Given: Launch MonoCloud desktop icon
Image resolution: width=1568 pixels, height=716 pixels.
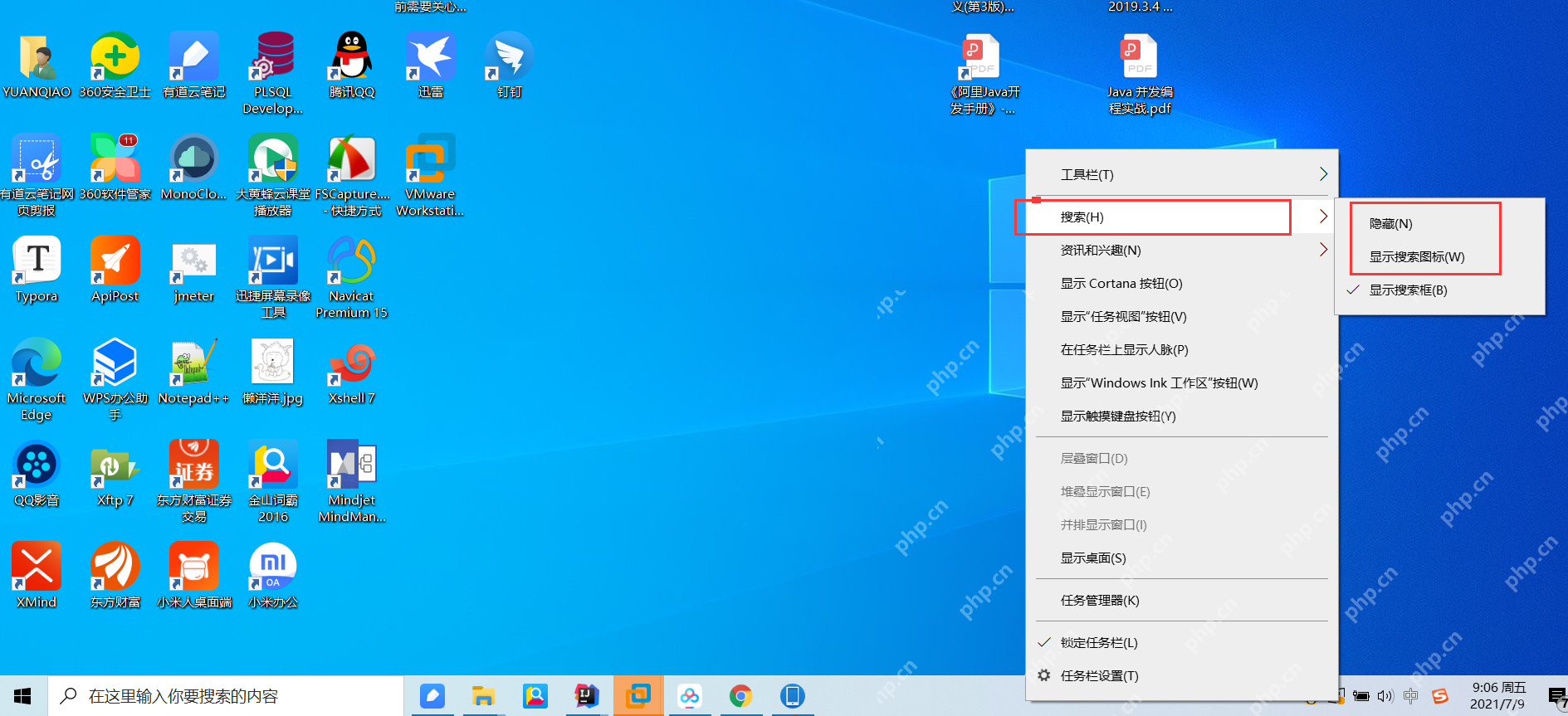Looking at the screenshot, I should point(194,158).
